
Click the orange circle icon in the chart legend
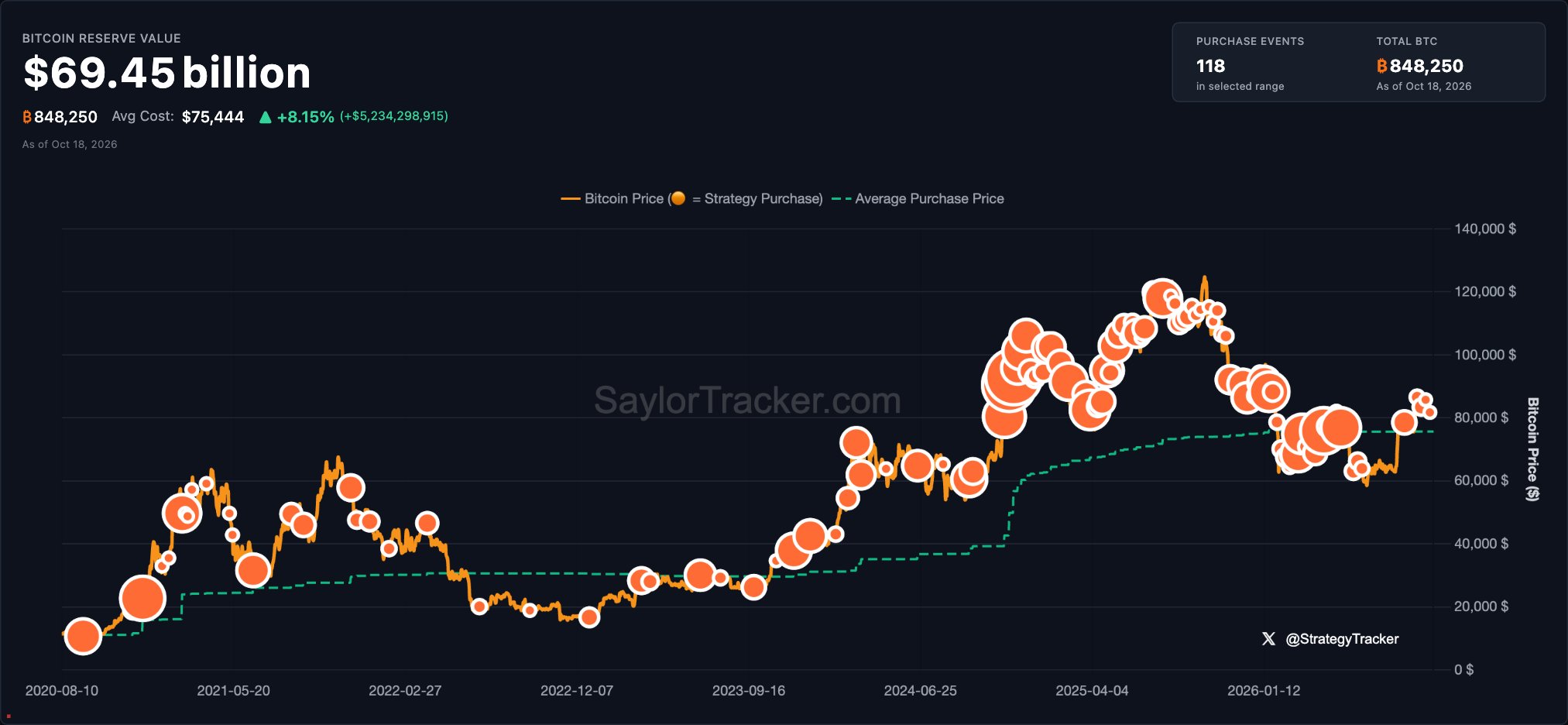(x=678, y=198)
